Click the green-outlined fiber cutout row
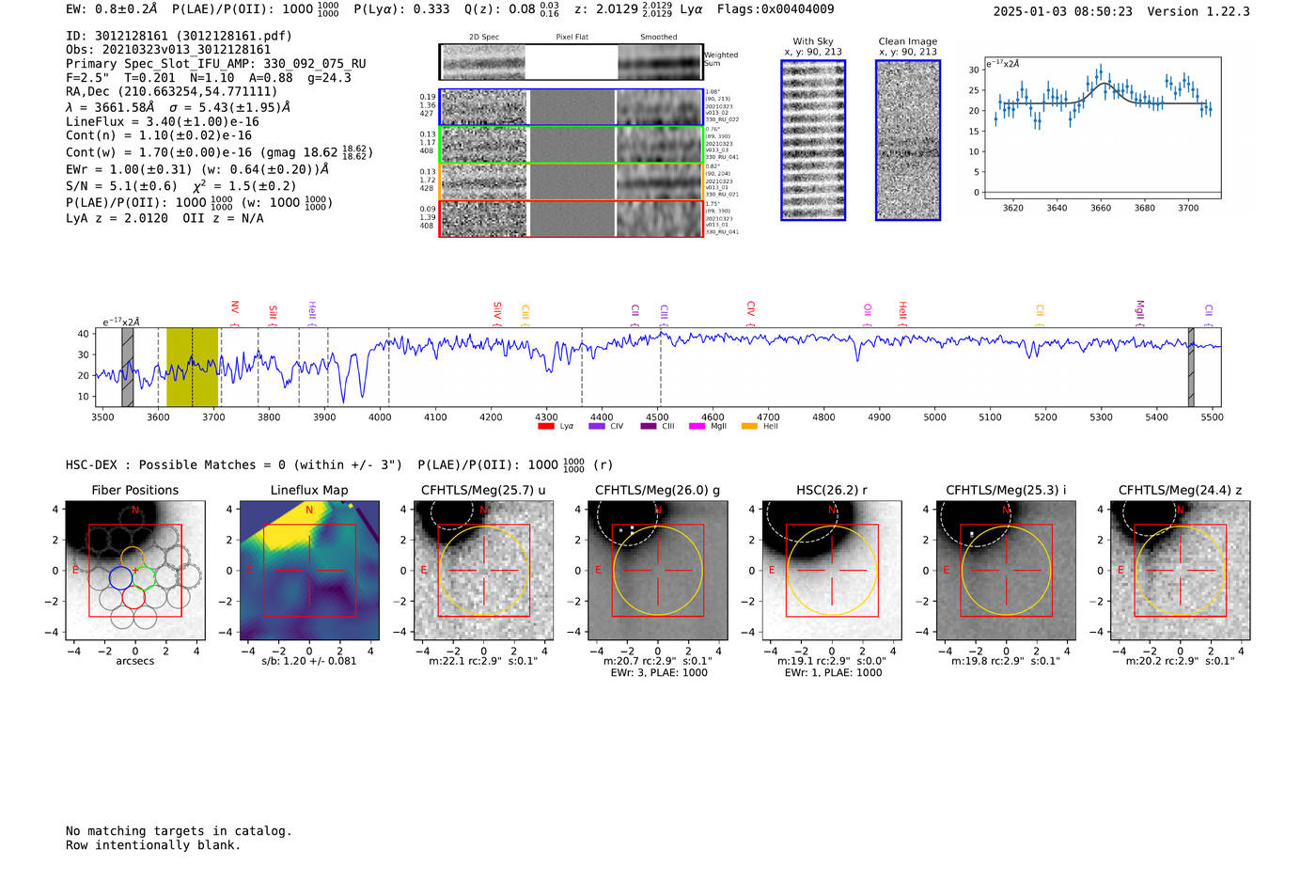Screen dimensions: 1316x896 click(572, 144)
